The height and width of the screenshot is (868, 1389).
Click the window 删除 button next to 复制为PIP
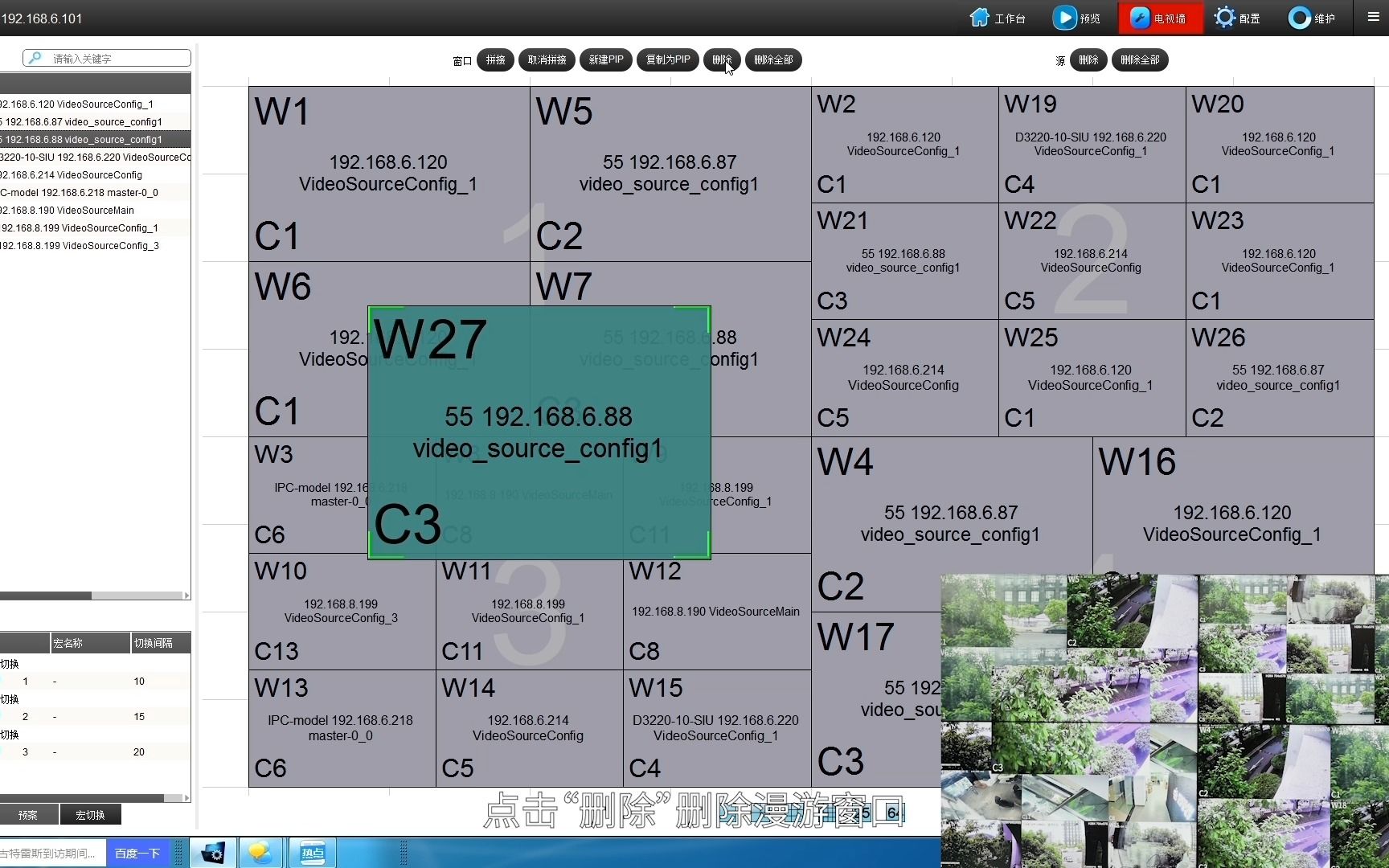(x=722, y=59)
